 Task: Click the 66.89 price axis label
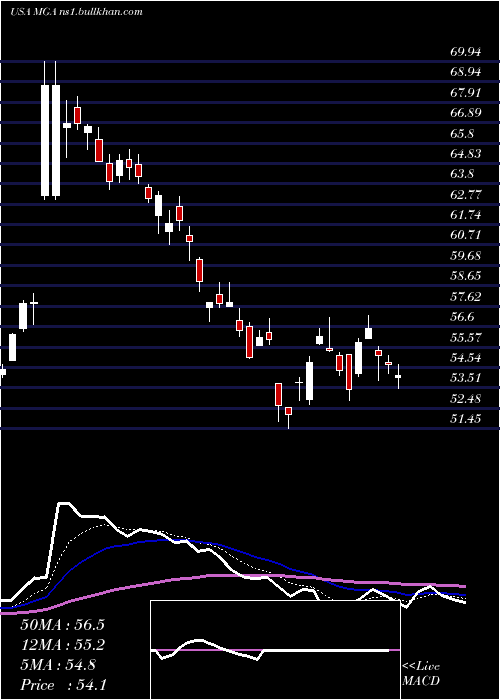(466, 113)
